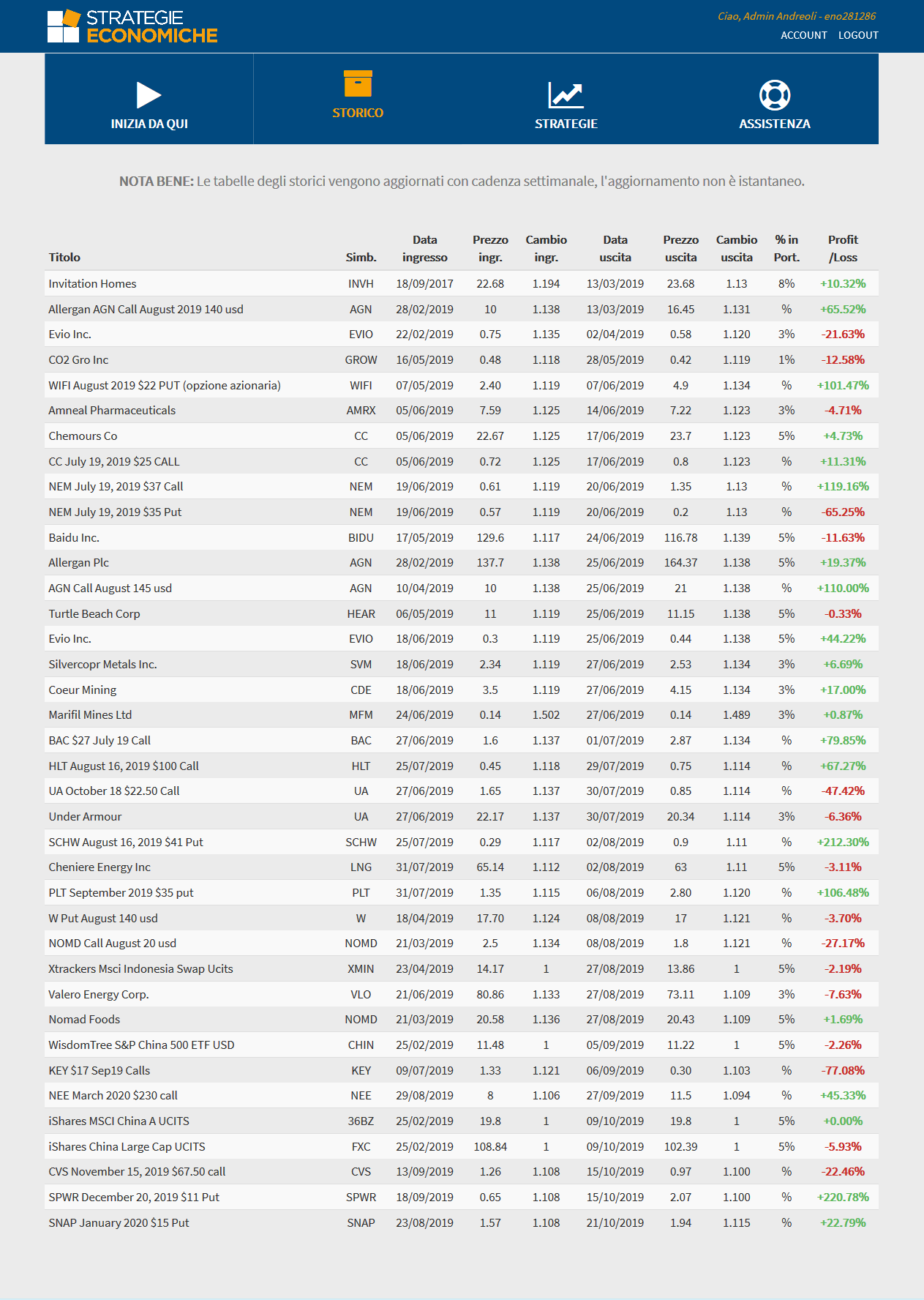Click the play icon above Inizia Da Qui

click(149, 95)
